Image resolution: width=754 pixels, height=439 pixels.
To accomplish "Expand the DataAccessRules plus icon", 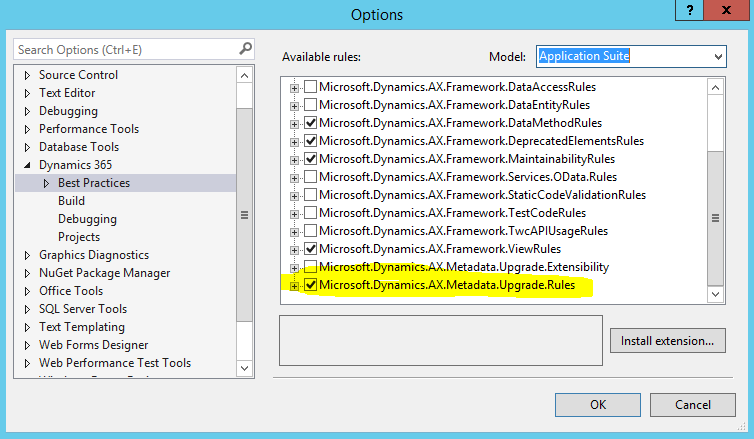I will pyautogui.click(x=294, y=88).
